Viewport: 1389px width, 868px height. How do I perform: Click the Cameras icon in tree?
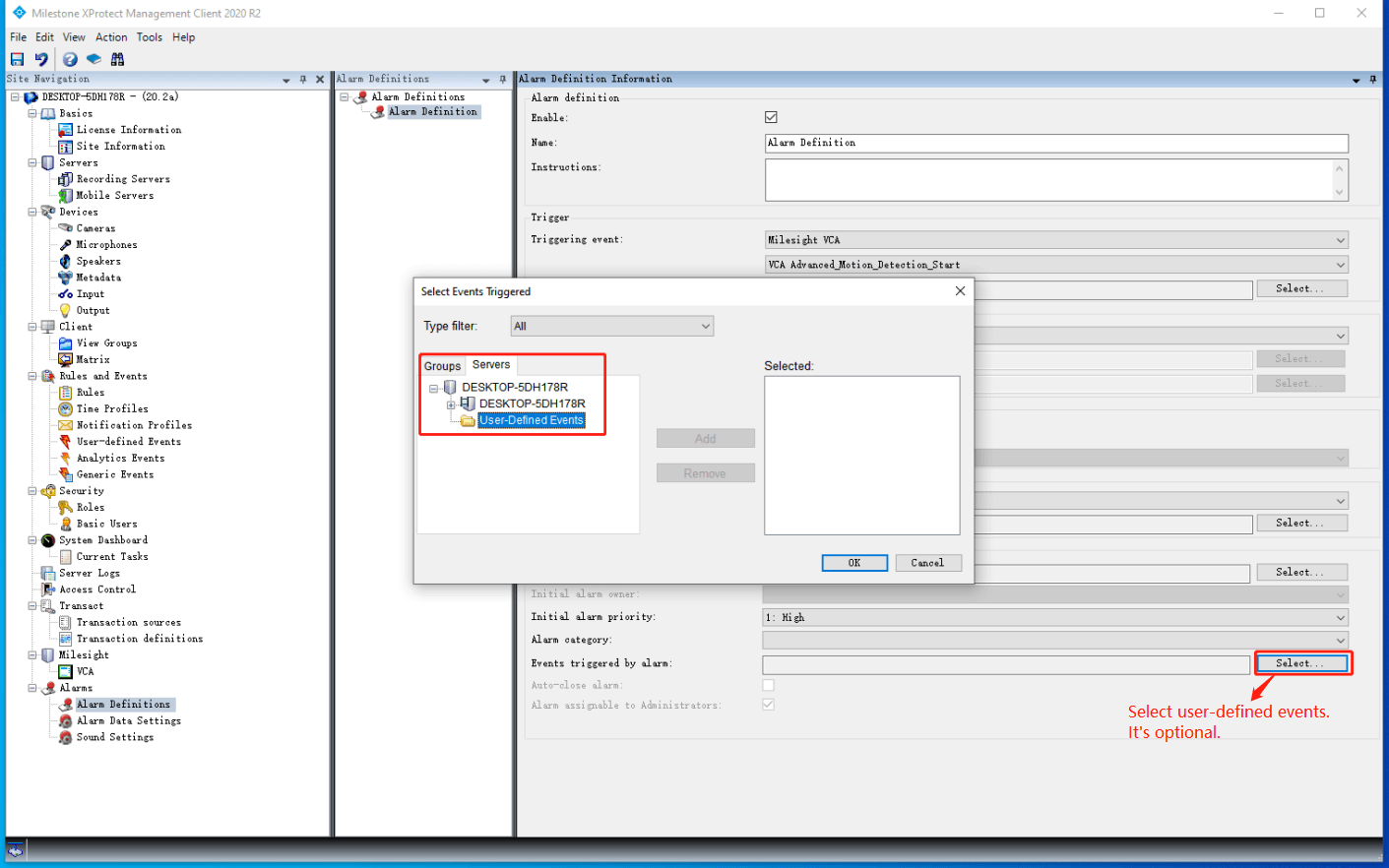click(x=66, y=228)
